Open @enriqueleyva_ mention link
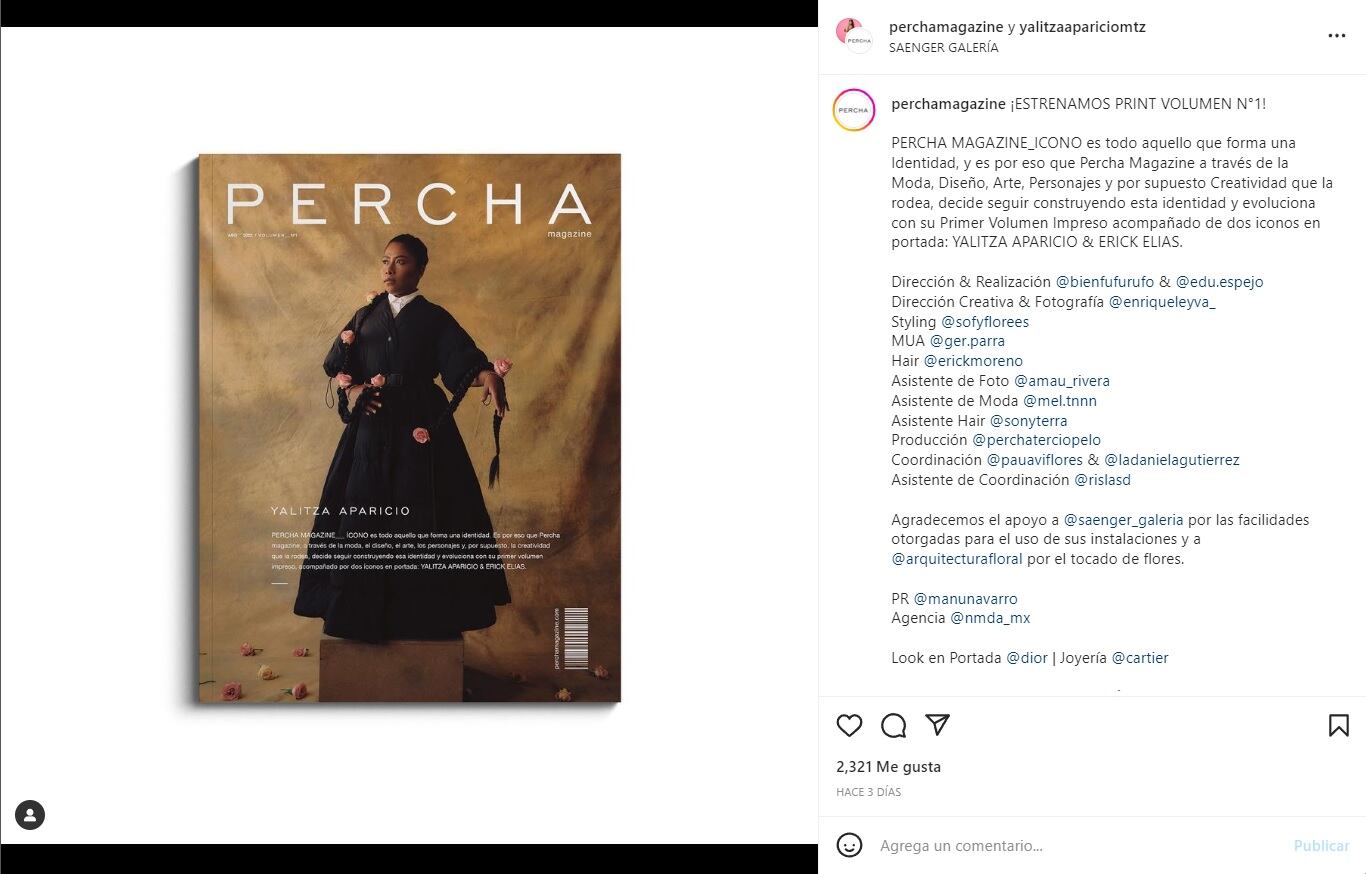The width and height of the screenshot is (1366, 874). [1162, 302]
